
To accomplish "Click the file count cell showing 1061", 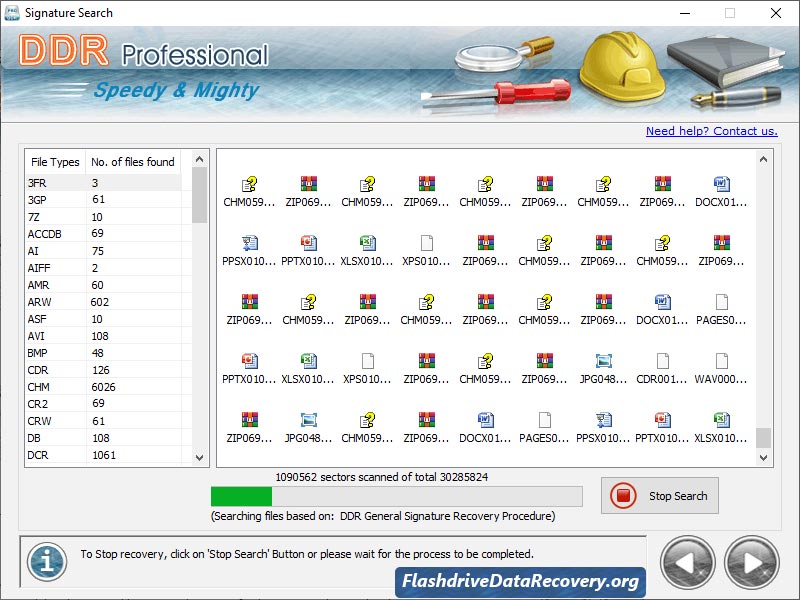I will [134, 455].
